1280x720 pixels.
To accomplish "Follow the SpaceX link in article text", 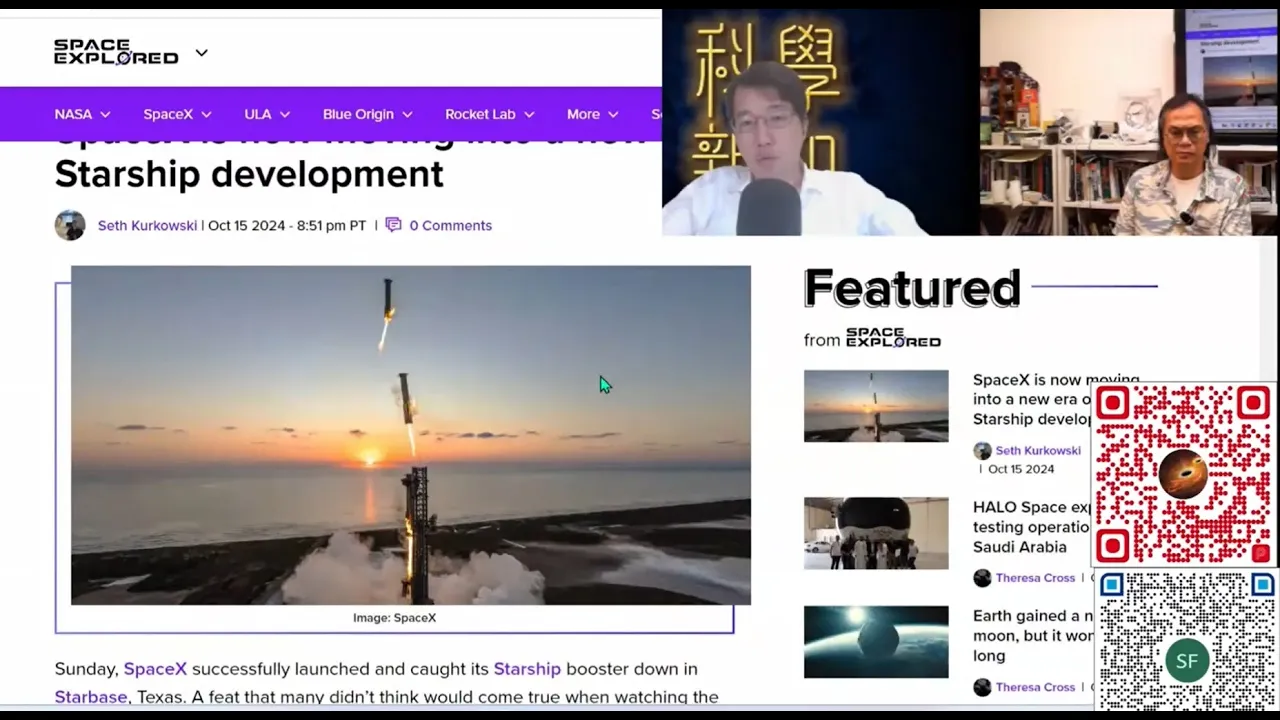I will tap(155, 668).
